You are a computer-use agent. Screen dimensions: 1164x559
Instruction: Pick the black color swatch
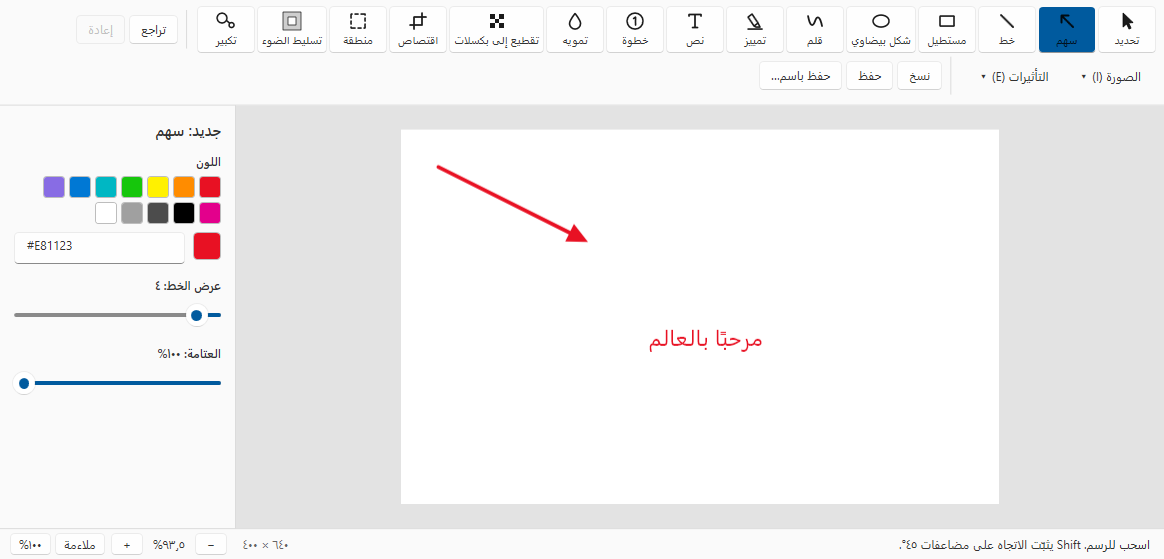coord(184,213)
